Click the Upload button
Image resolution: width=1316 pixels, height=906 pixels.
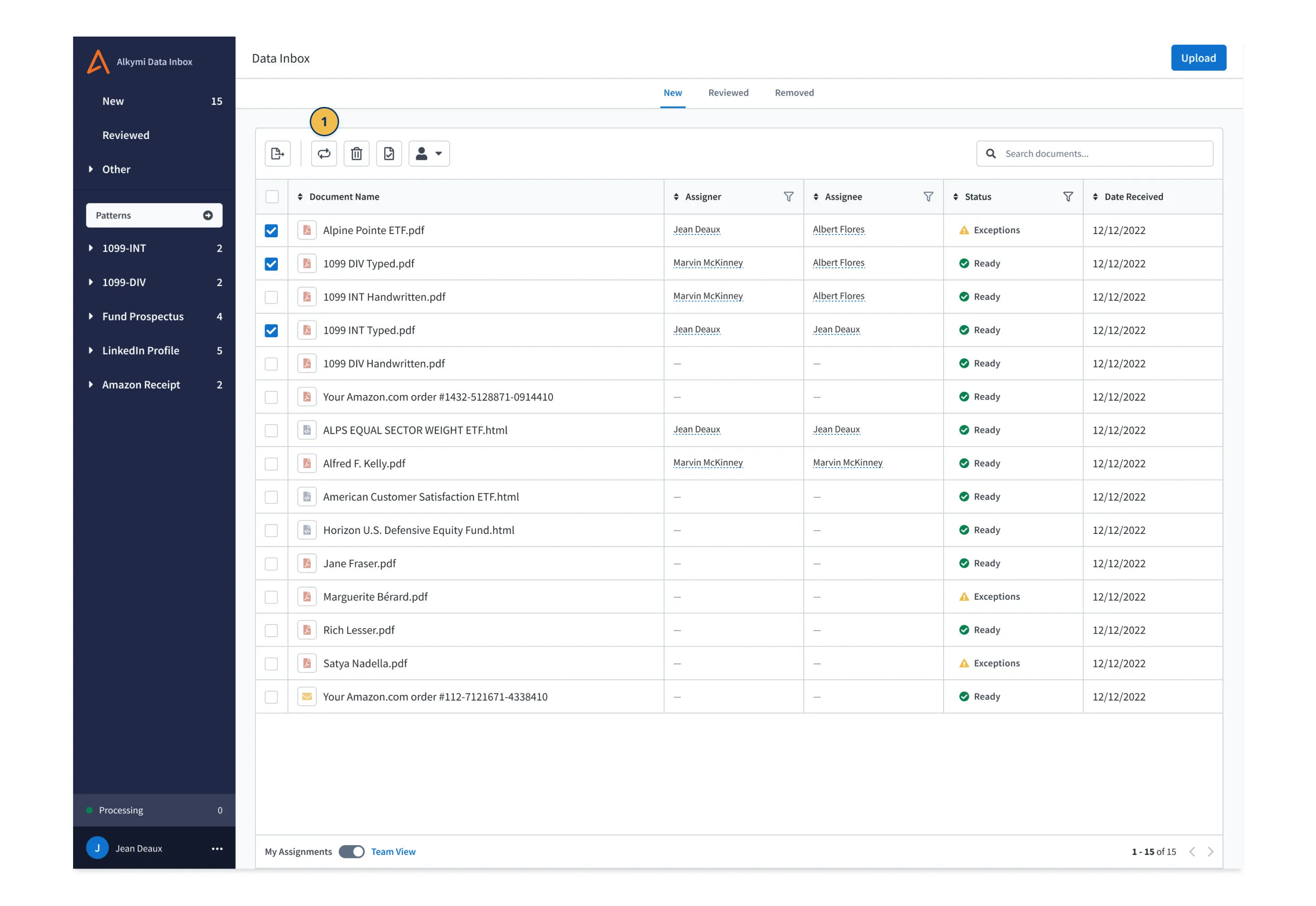click(1199, 58)
